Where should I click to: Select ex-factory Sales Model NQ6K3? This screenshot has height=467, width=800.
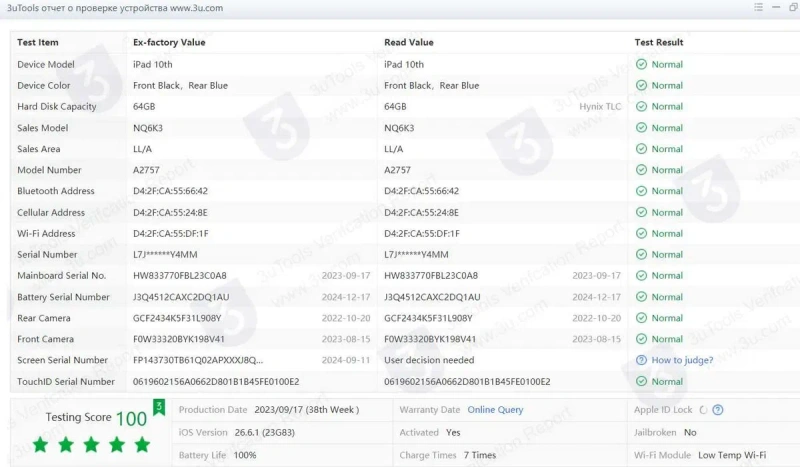148,128
